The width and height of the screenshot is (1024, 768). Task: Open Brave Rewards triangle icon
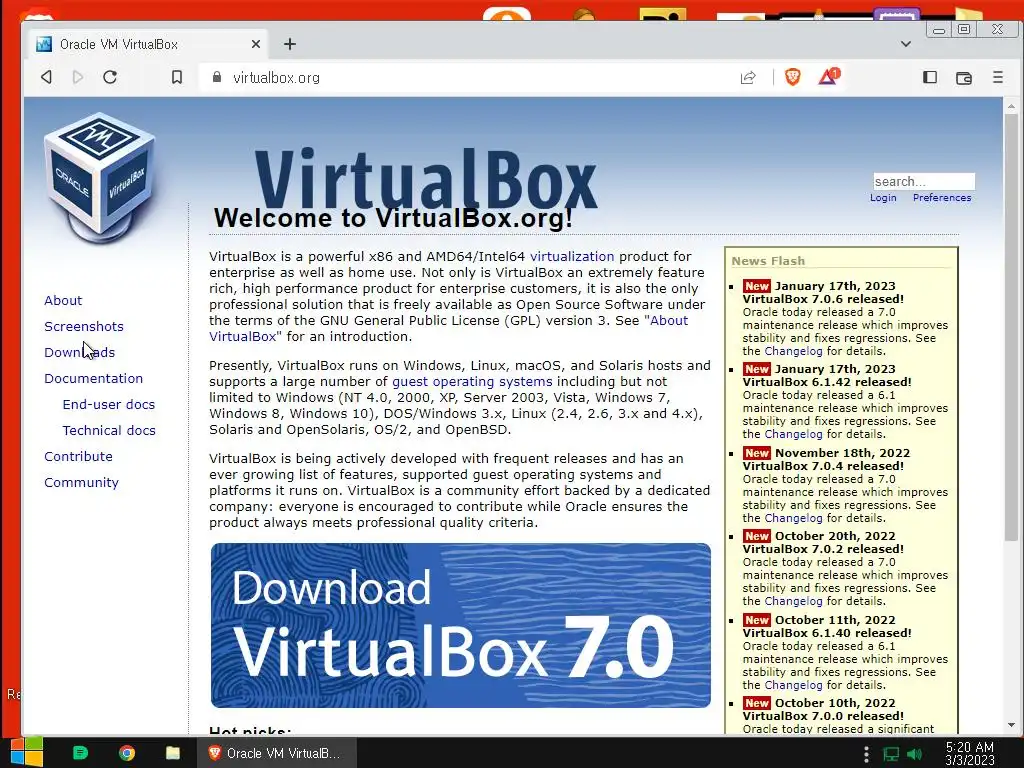point(828,77)
